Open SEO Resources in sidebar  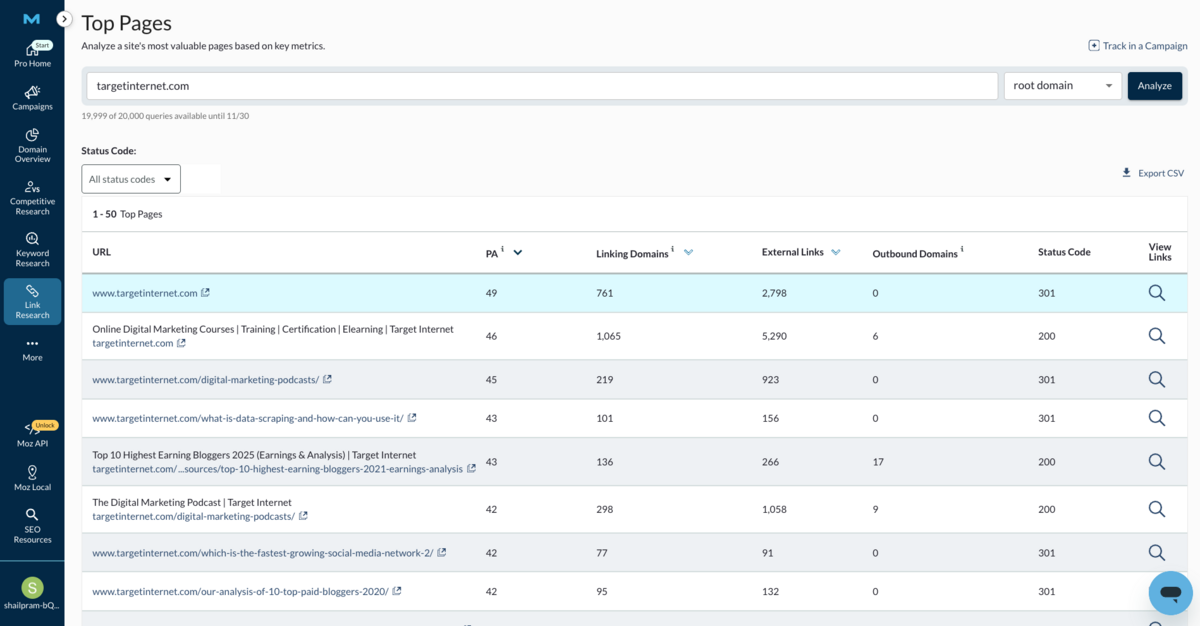pos(32,526)
